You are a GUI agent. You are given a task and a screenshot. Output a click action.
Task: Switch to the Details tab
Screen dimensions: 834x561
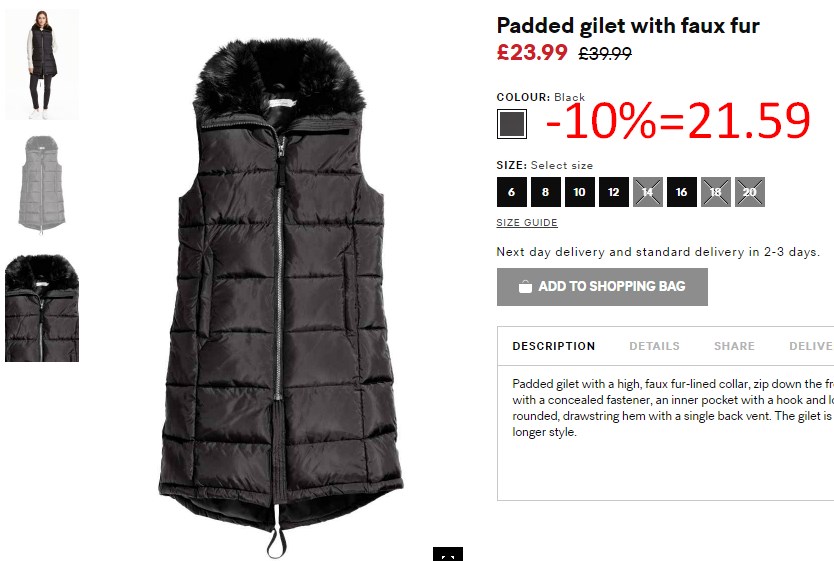click(654, 346)
